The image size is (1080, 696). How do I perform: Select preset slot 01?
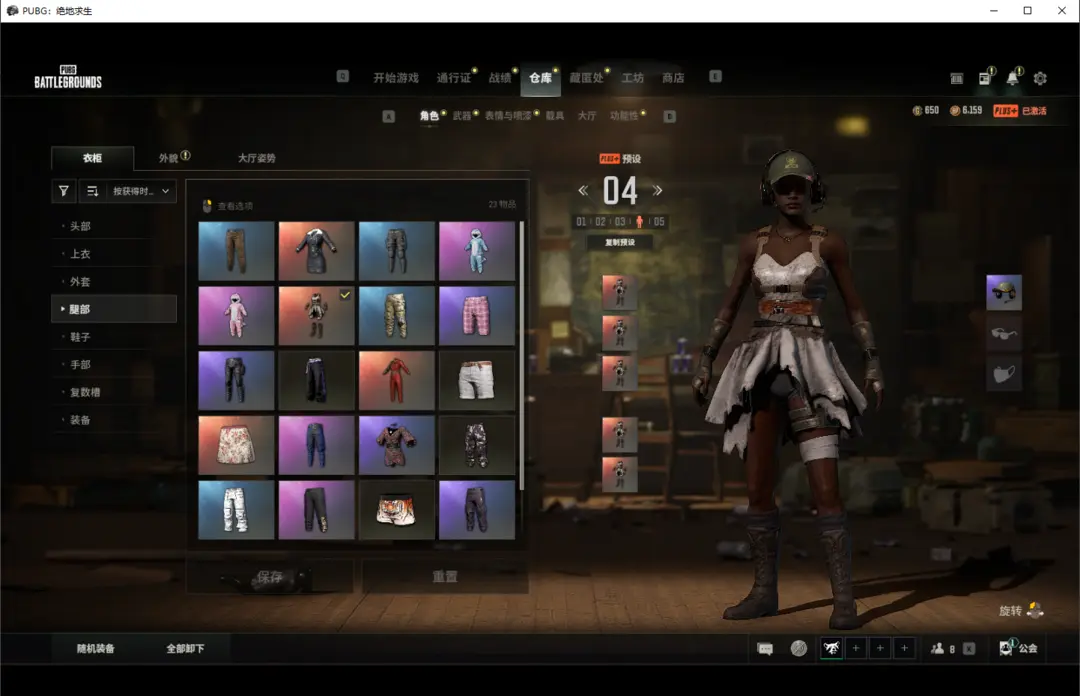click(x=581, y=222)
